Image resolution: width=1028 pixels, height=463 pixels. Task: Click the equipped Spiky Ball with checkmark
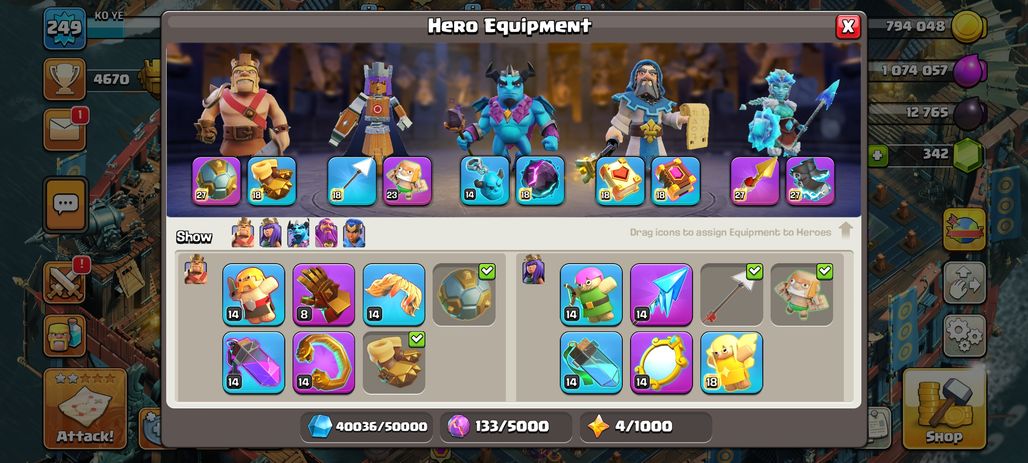pos(464,294)
